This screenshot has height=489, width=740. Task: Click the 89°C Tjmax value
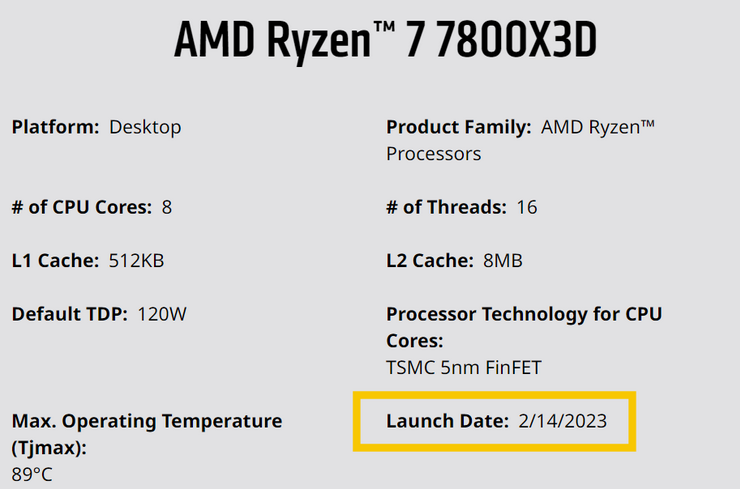pyautogui.click(x=32, y=474)
